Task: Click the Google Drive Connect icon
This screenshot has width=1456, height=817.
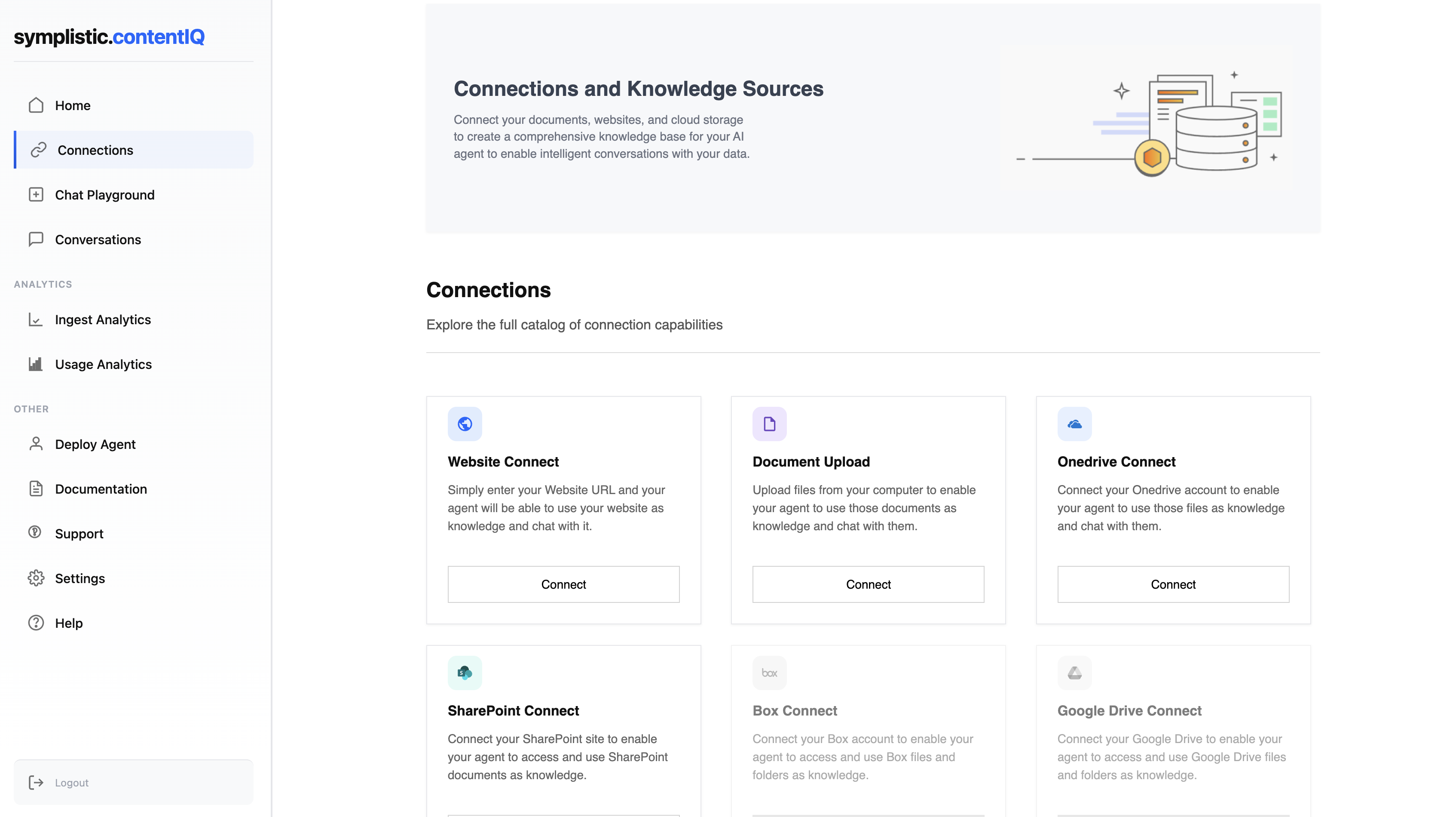Action: pyautogui.click(x=1074, y=672)
